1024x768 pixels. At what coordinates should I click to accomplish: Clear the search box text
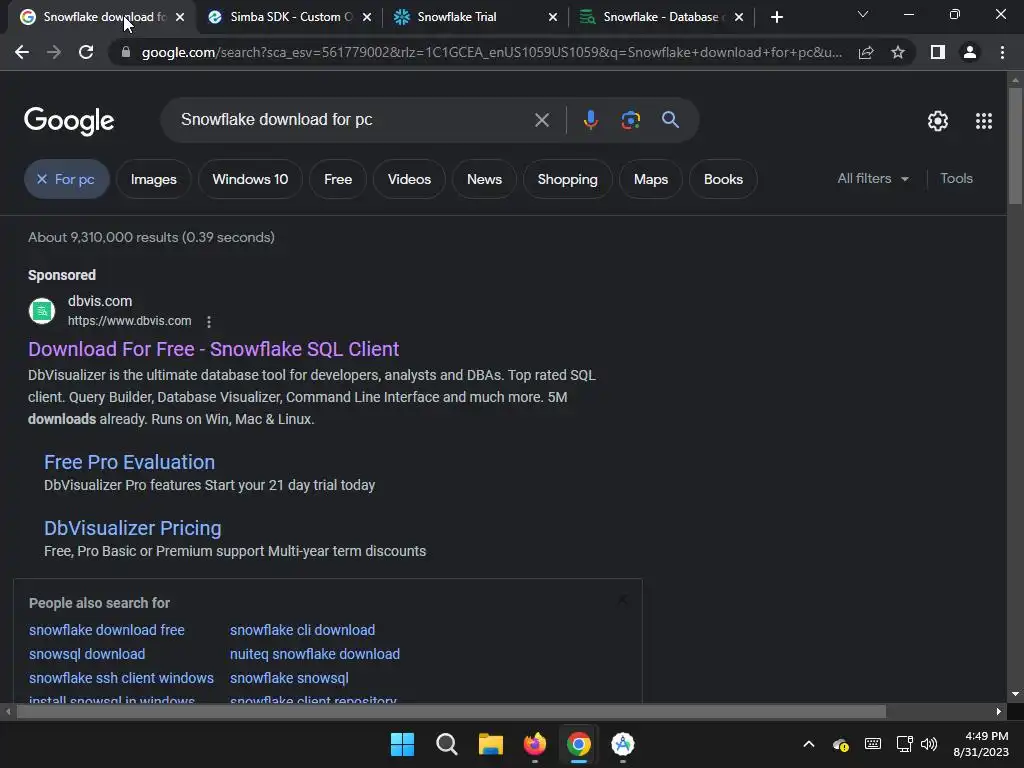[x=541, y=120]
